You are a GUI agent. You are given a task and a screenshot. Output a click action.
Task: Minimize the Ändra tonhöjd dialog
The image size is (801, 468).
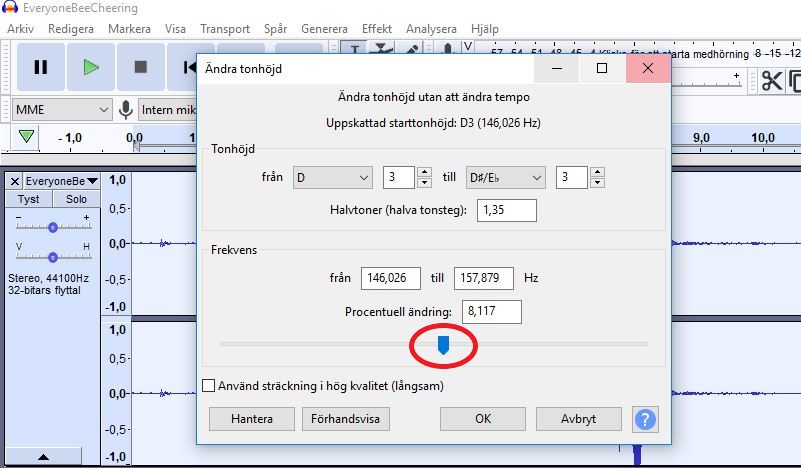click(x=557, y=68)
